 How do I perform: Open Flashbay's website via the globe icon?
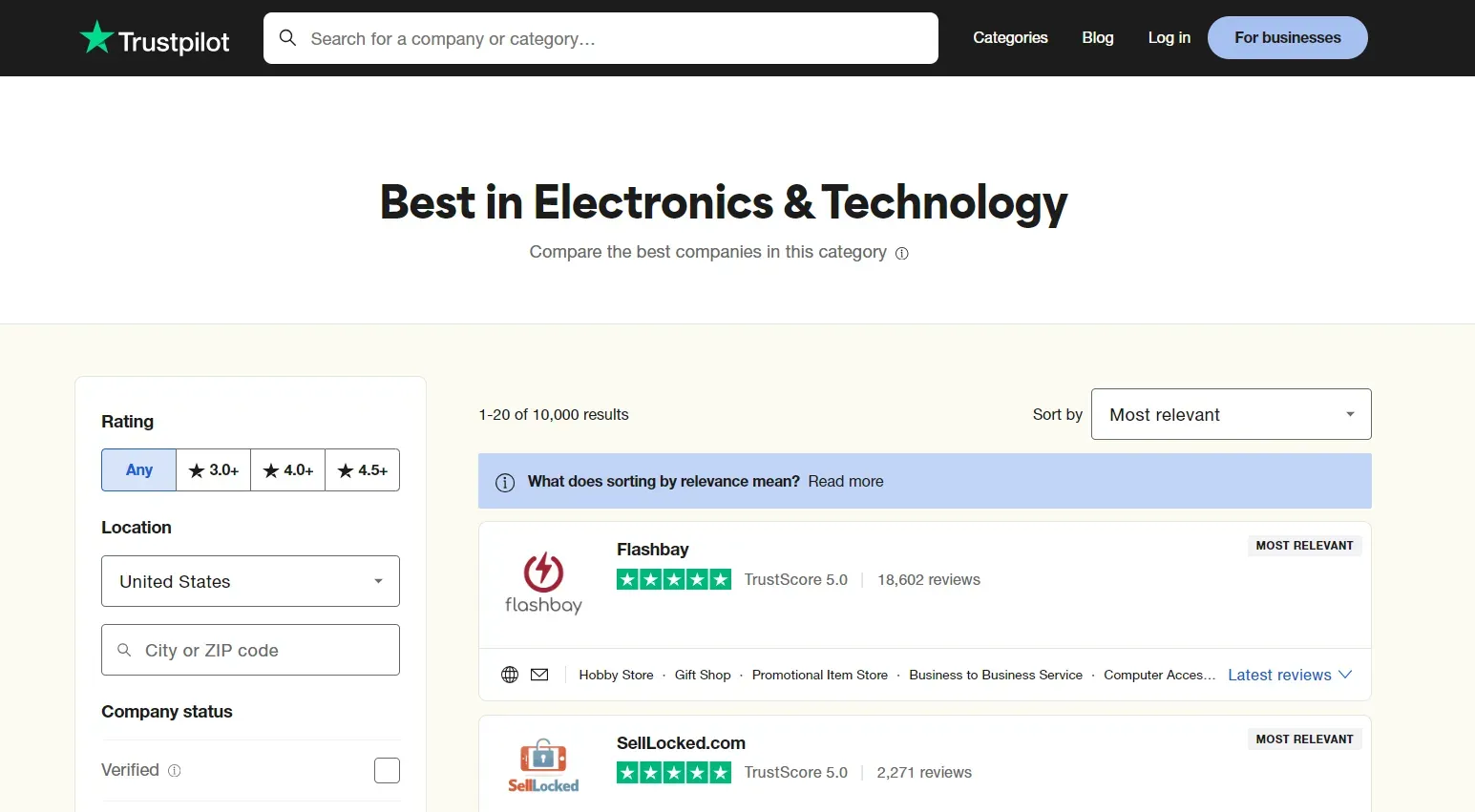pyautogui.click(x=509, y=675)
